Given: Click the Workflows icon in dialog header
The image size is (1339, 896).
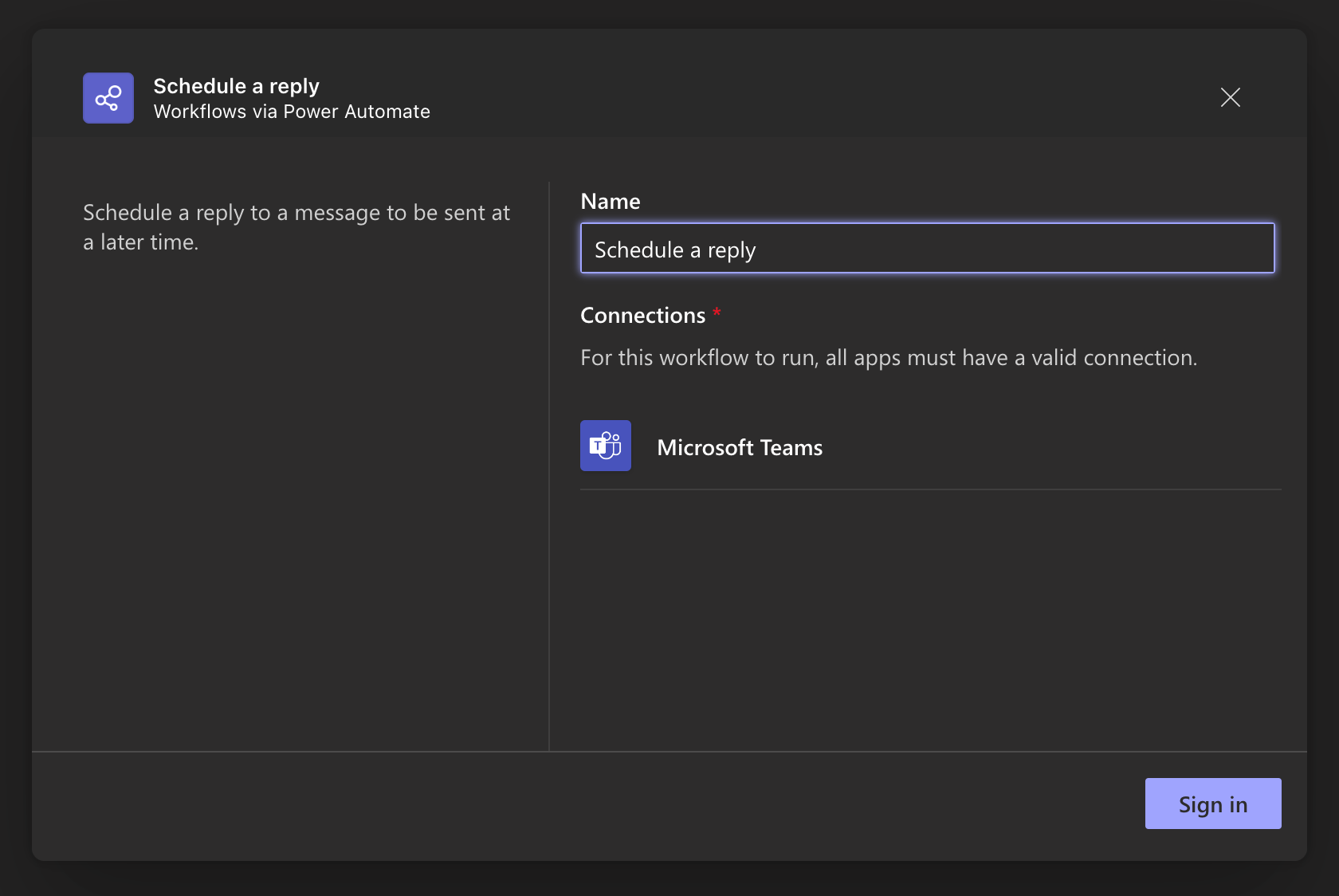Looking at the screenshot, I should pos(108,98).
